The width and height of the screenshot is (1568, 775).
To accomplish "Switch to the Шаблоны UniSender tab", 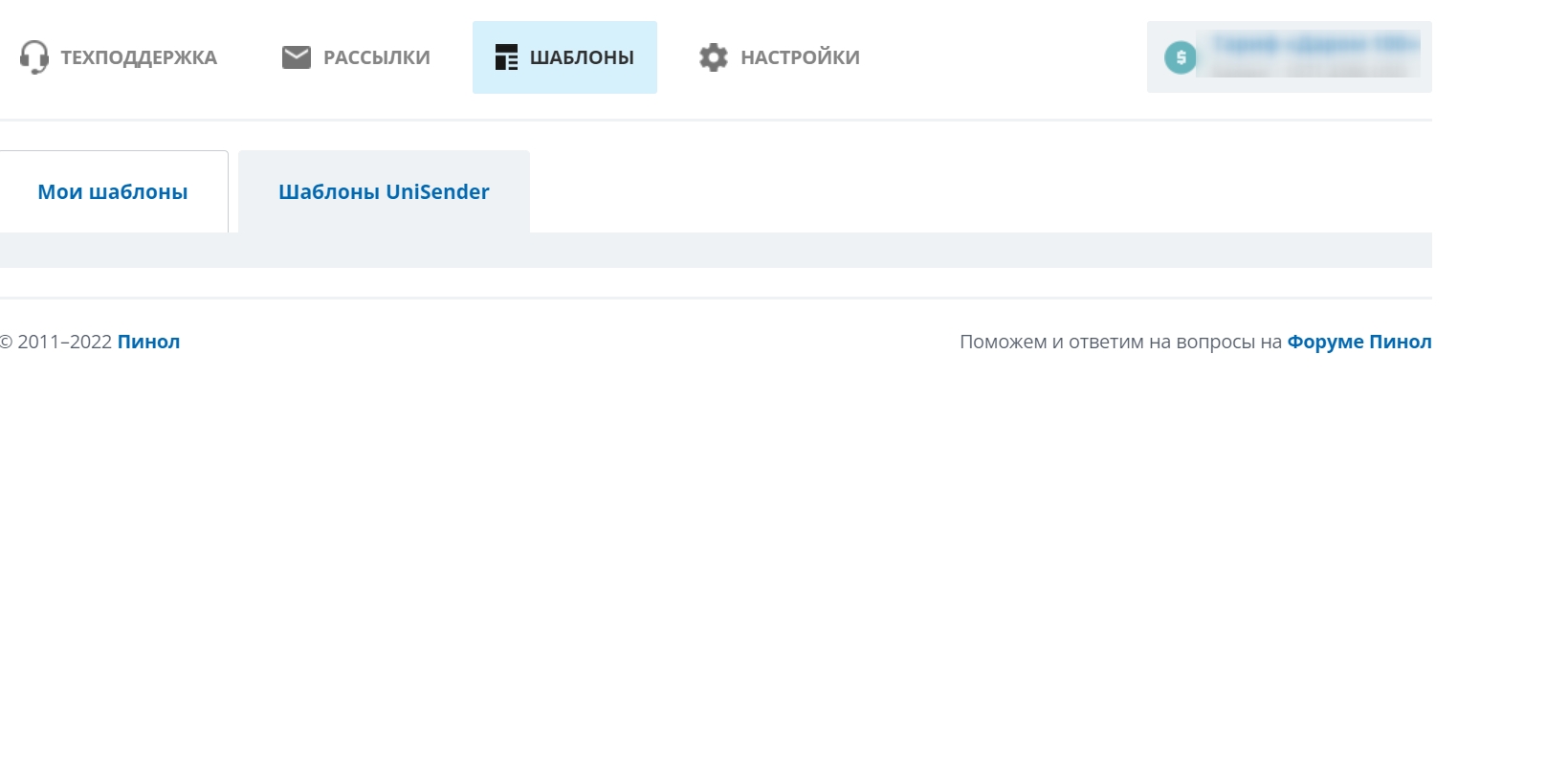I will (384, 191).
